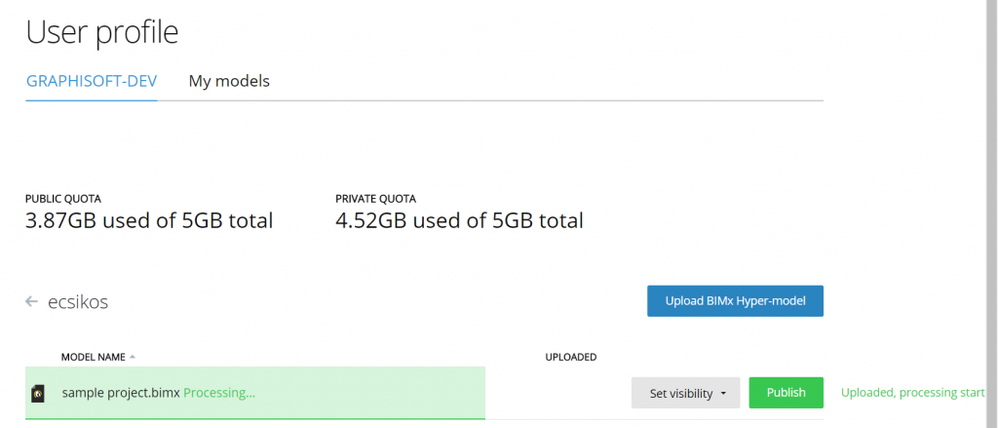
Task: Open the My models tab
Action: pyautogui.click(x=229, y=81)
